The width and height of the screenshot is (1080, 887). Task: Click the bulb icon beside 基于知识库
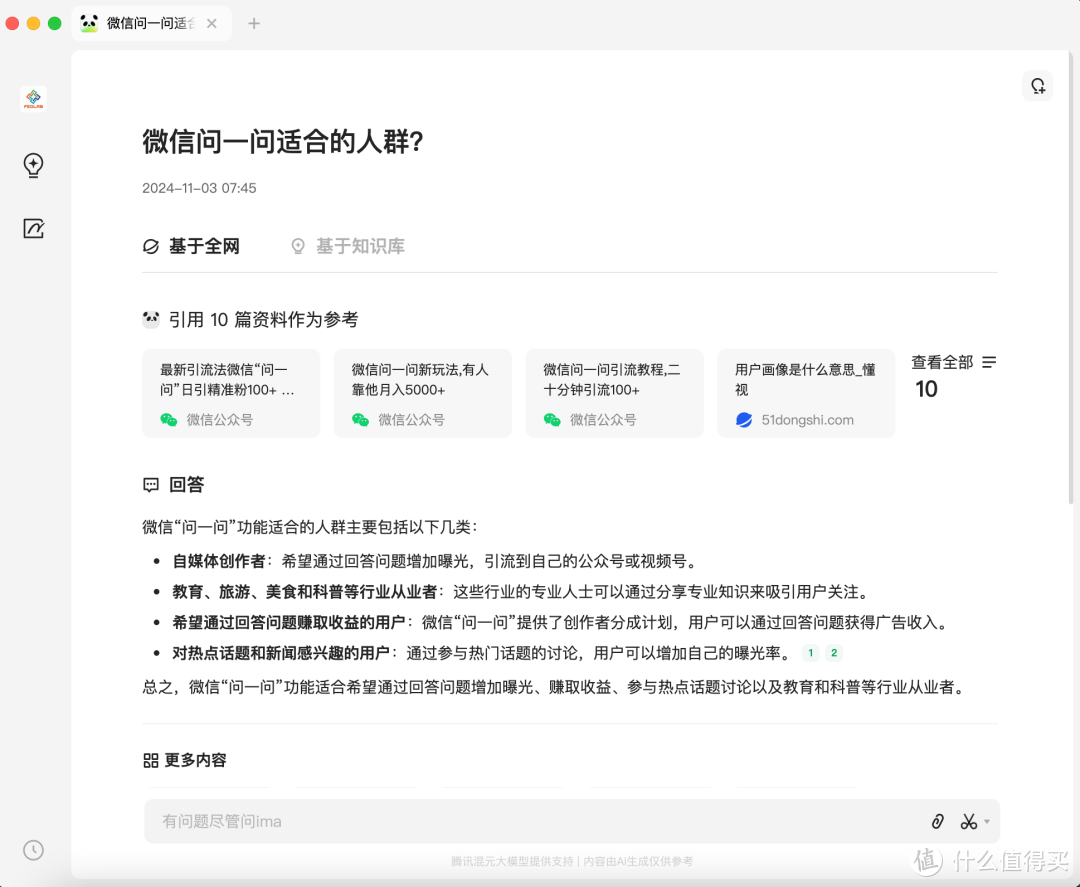(x=298, y=247)
